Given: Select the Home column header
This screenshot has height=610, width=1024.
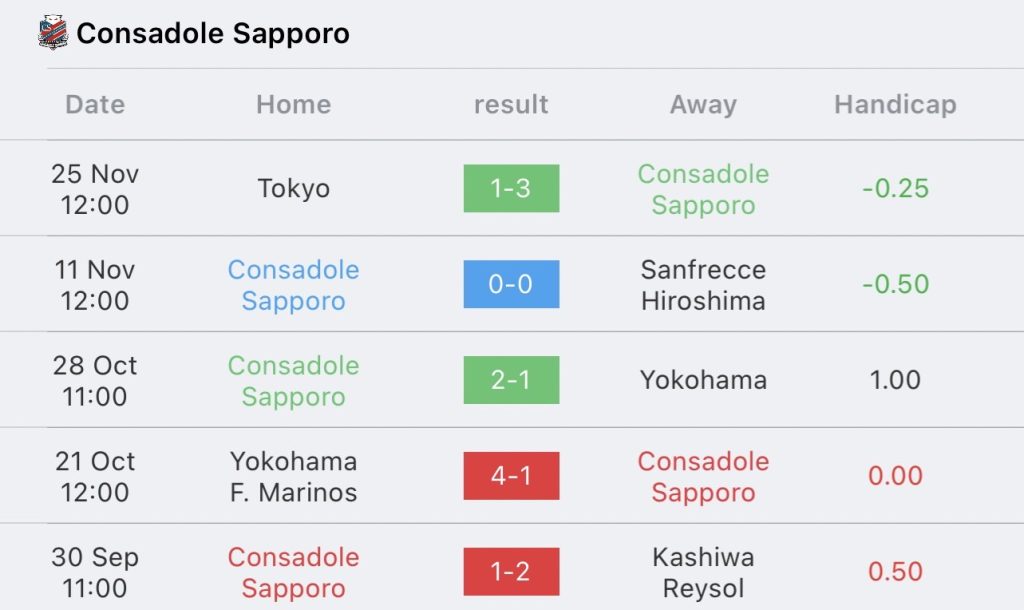Looking at the screenshot, I should (294, 104).
